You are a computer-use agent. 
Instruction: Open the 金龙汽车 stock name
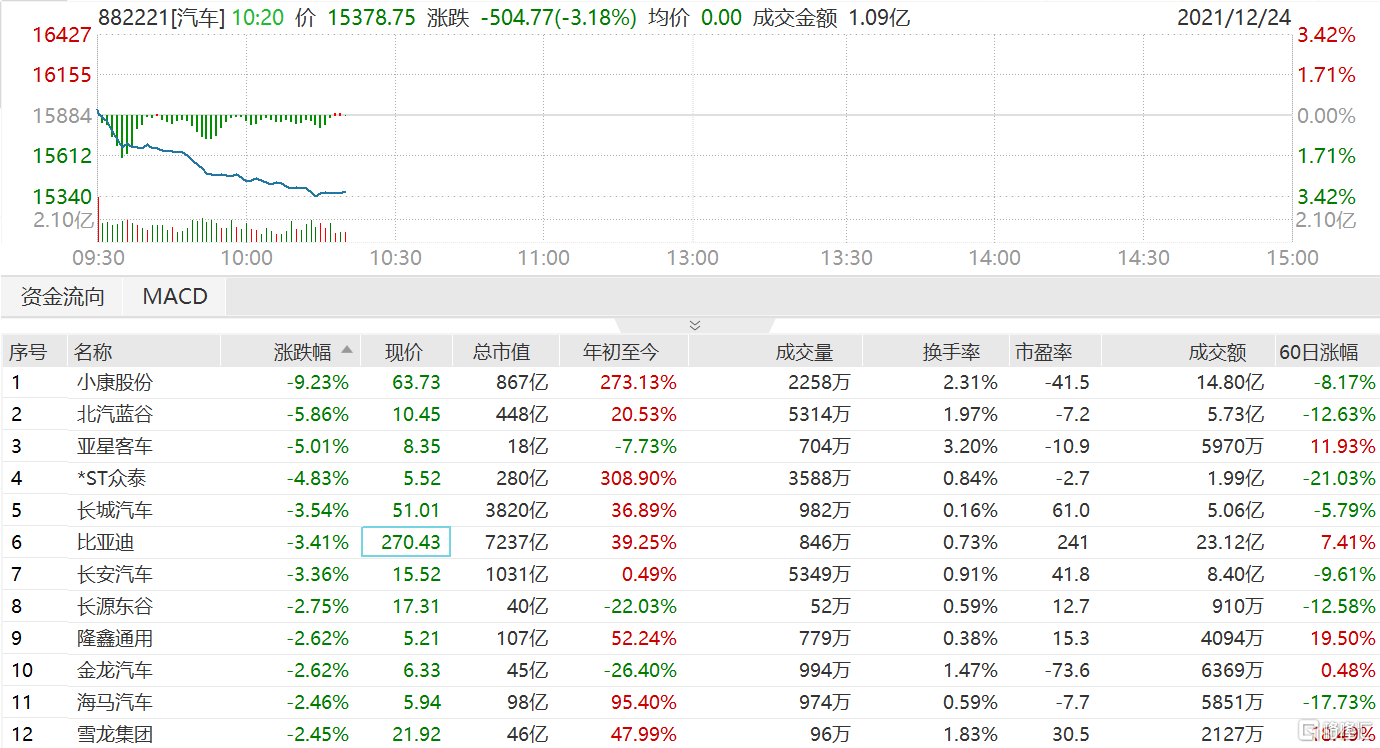115,671
